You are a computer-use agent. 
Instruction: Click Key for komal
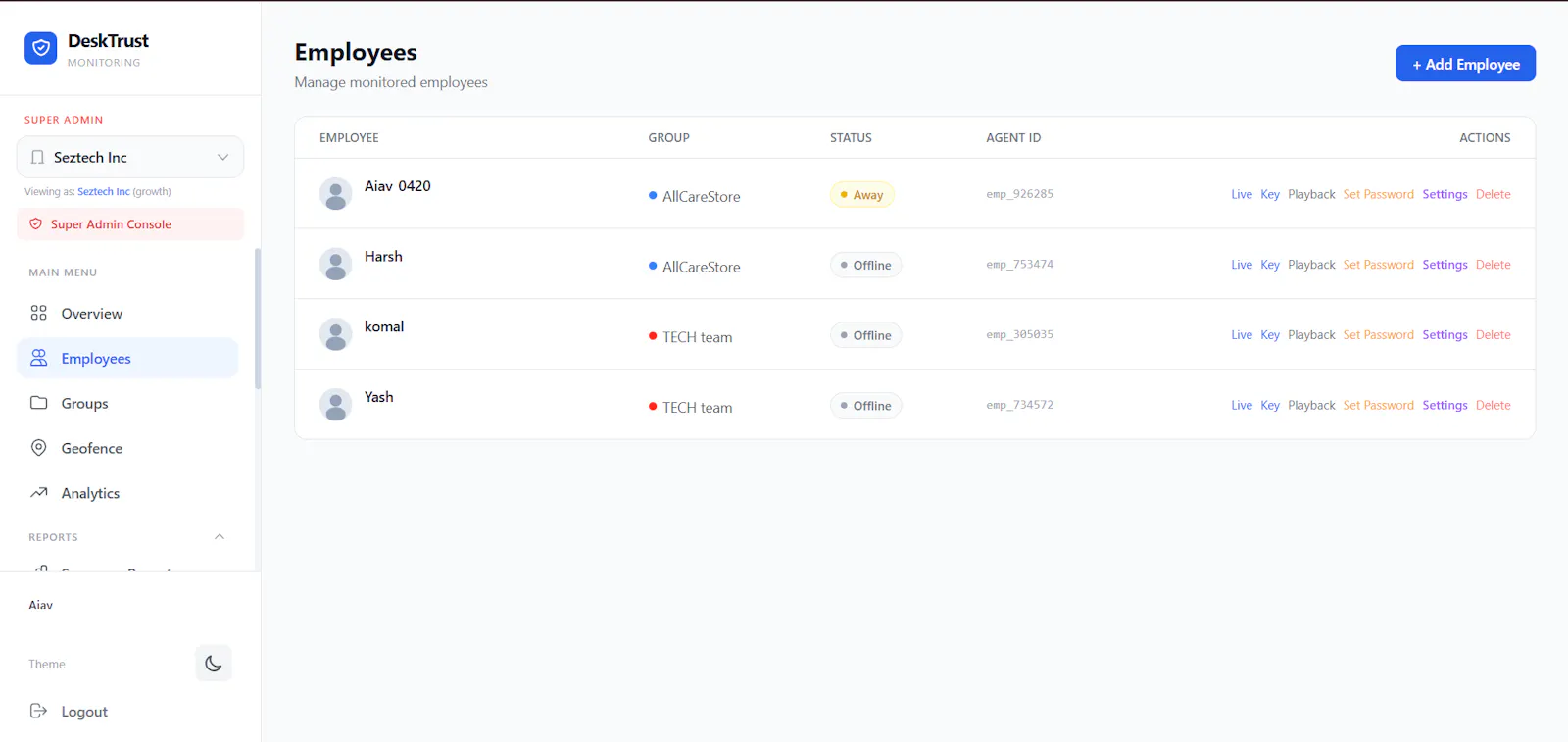click(1270, 335)
